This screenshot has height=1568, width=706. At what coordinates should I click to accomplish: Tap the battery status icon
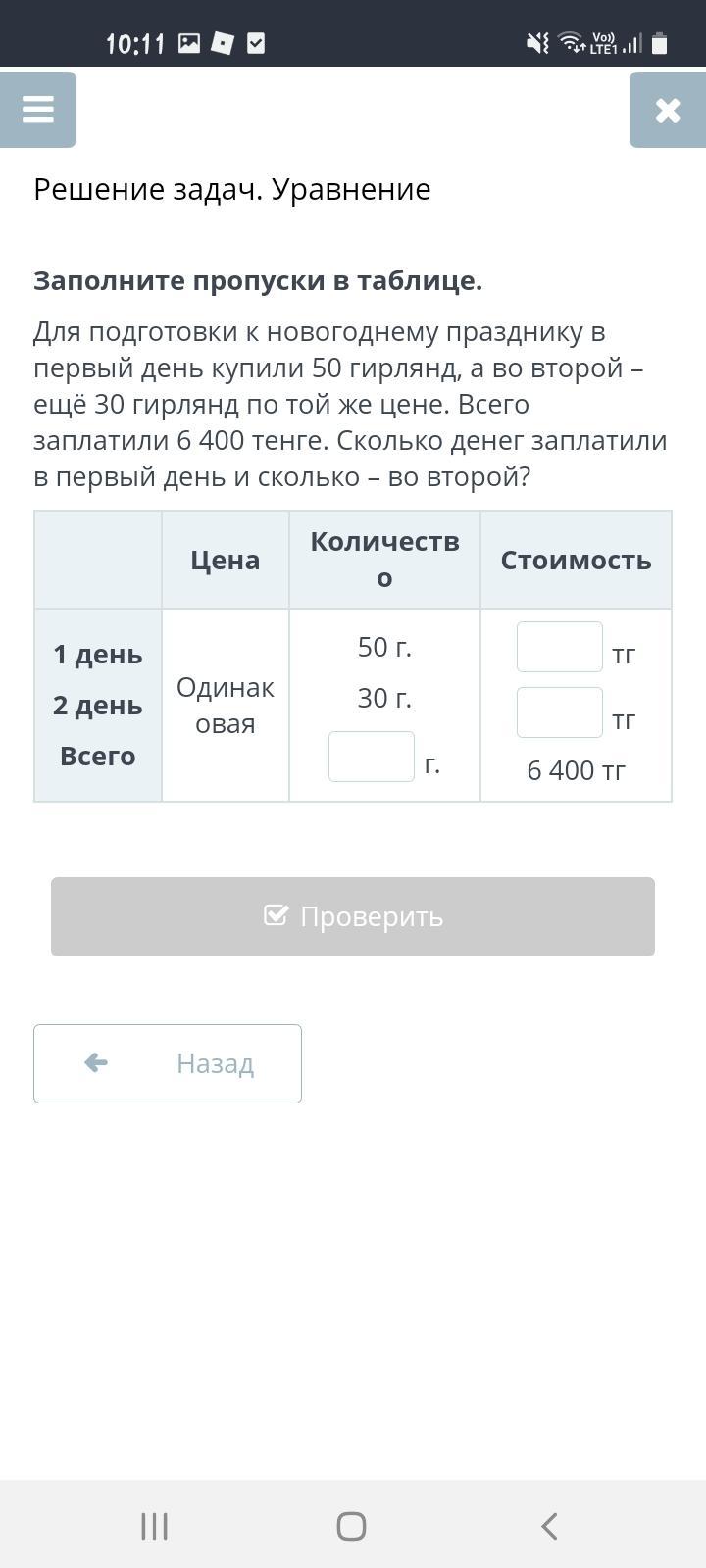[x=660, y=43]
